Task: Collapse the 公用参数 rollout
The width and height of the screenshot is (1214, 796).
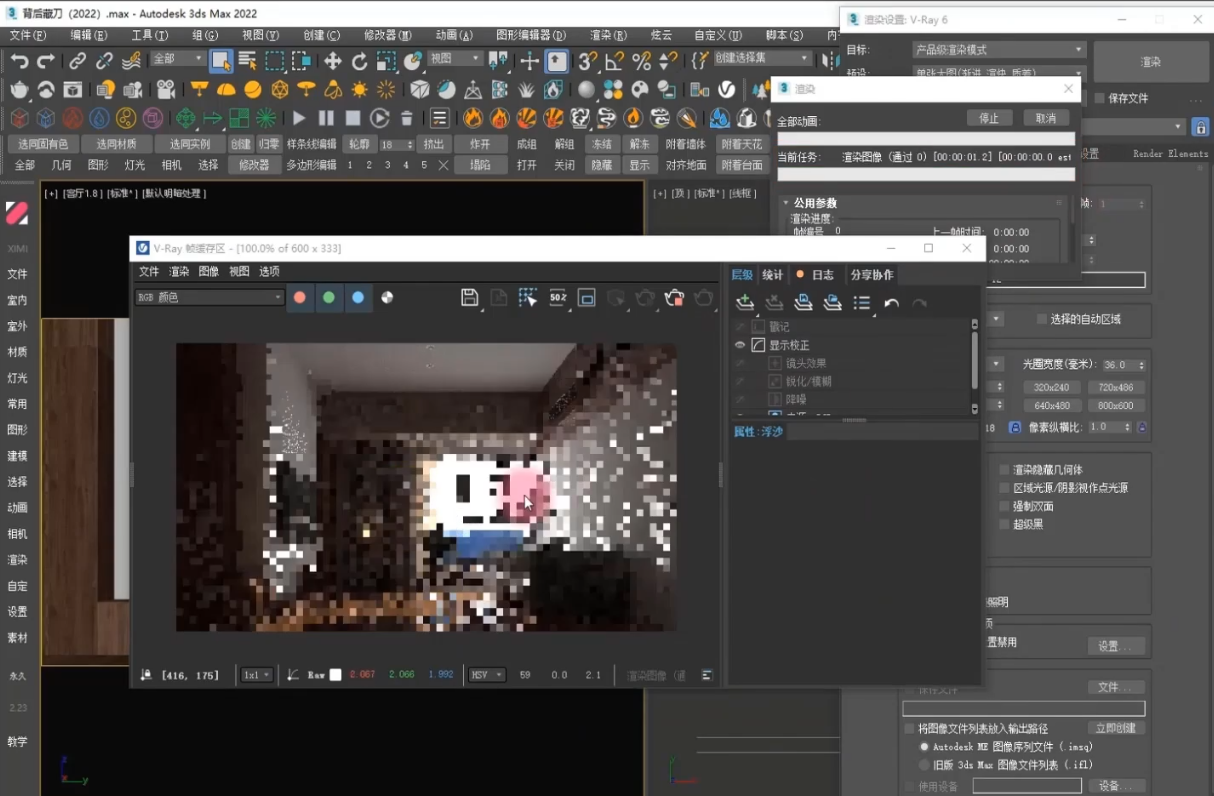Action: tap(786, 203)
